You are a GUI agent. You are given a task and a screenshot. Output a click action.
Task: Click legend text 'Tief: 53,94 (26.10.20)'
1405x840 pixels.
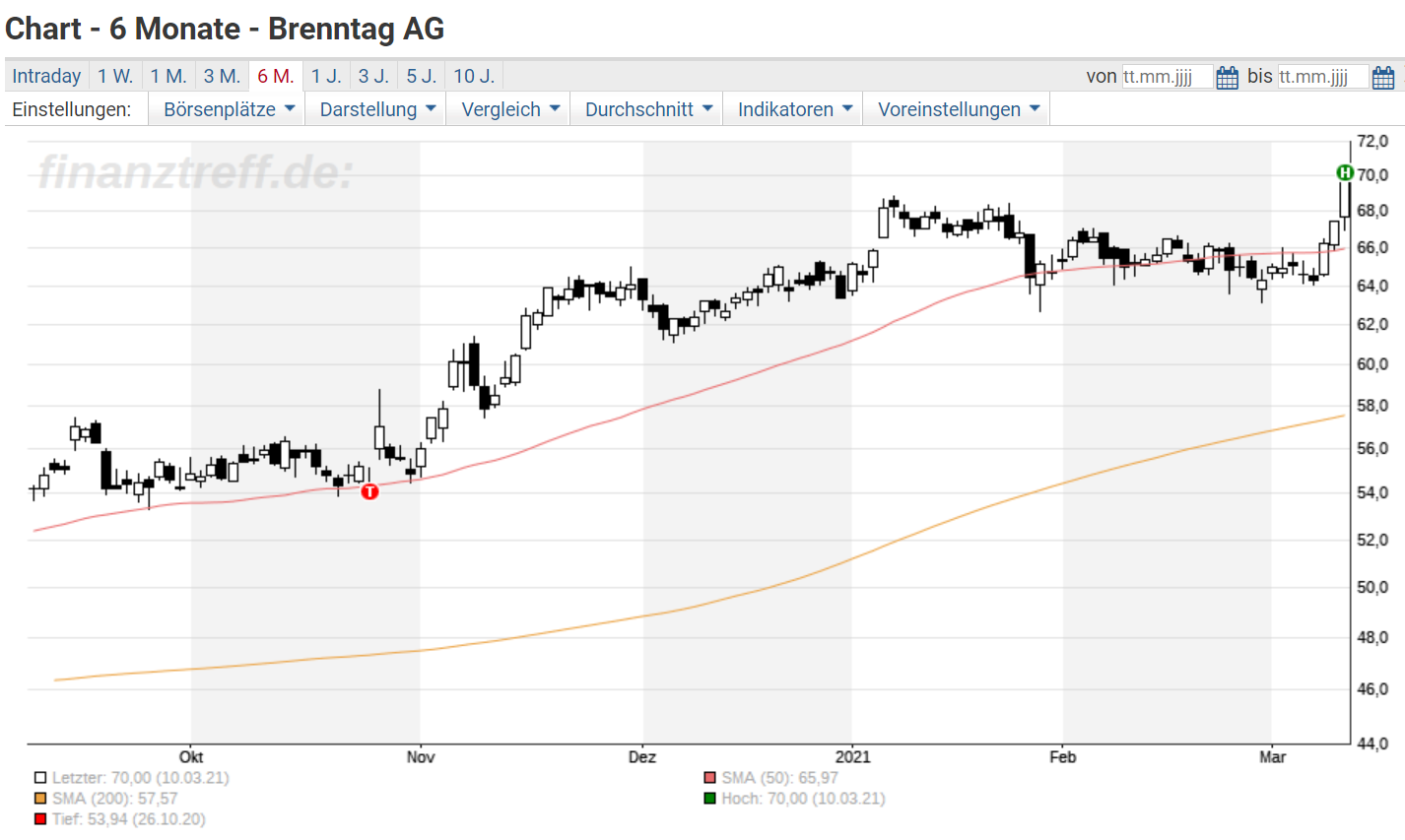point(129,819)
